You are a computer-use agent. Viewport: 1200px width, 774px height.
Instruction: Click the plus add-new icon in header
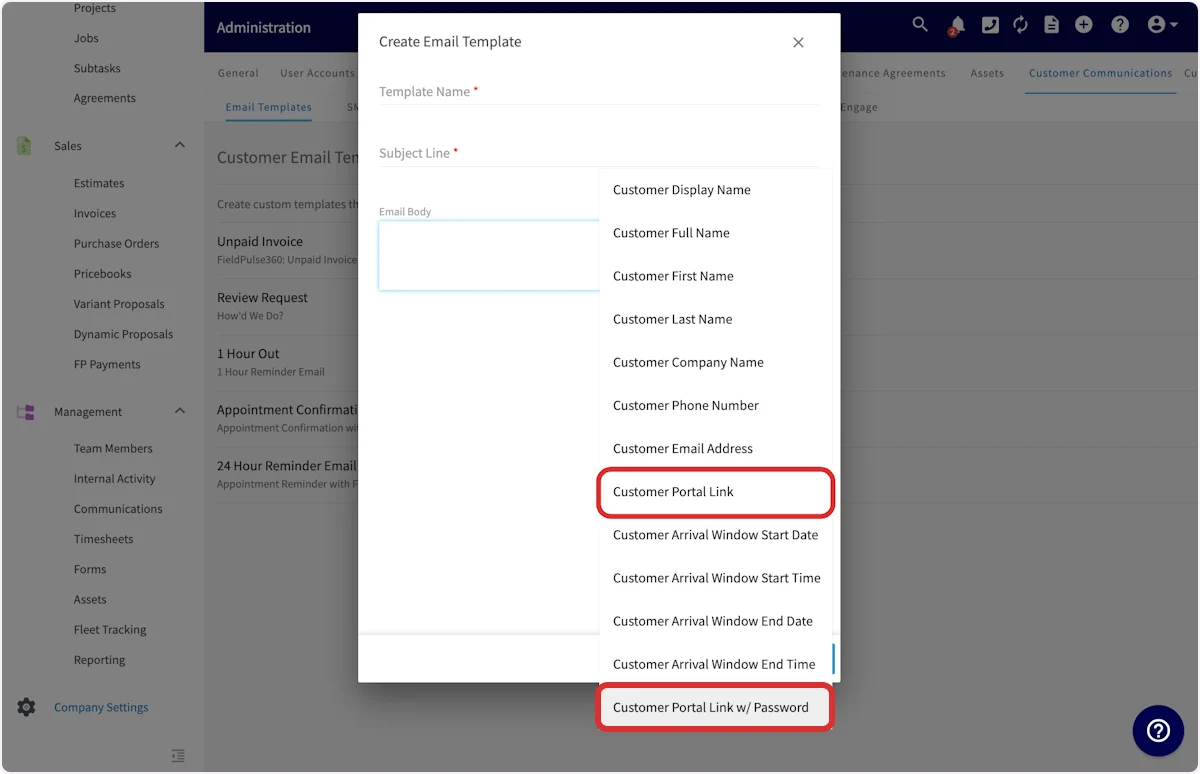tap(1083, 25)
